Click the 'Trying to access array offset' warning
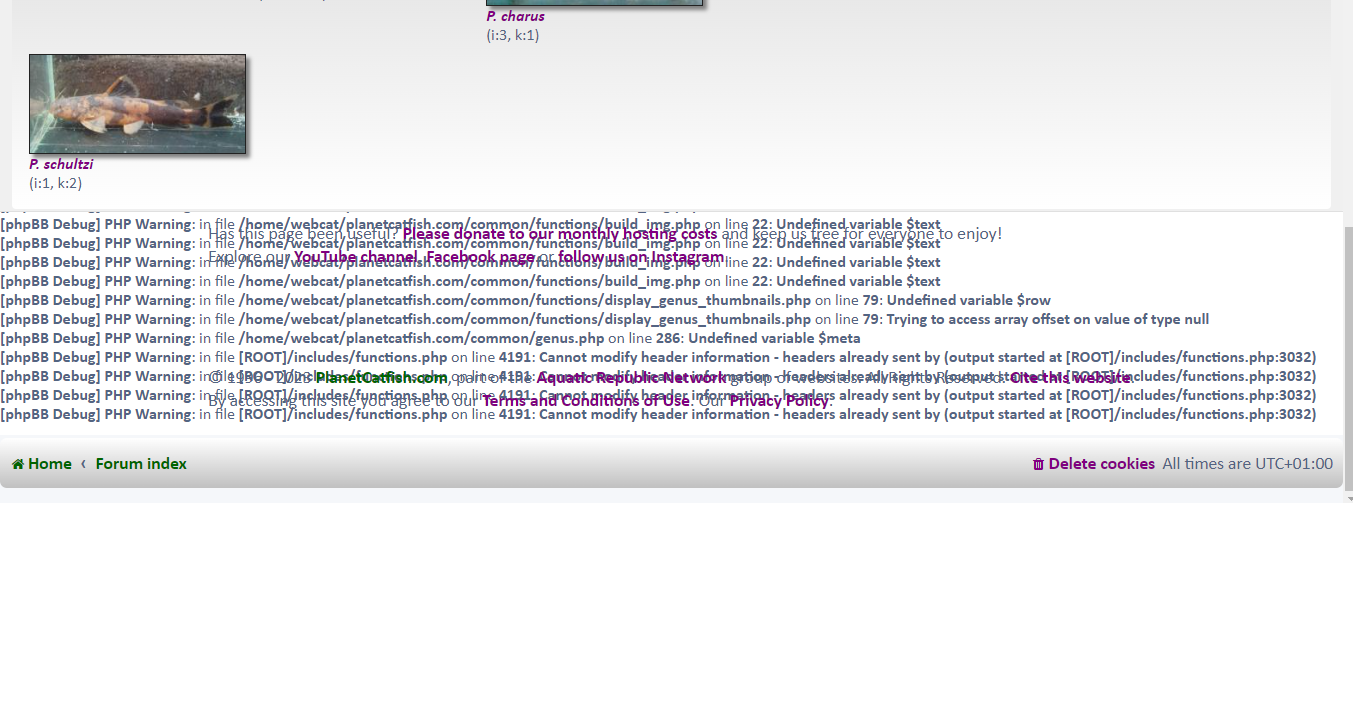1353x719 pixels. (604, 319)
